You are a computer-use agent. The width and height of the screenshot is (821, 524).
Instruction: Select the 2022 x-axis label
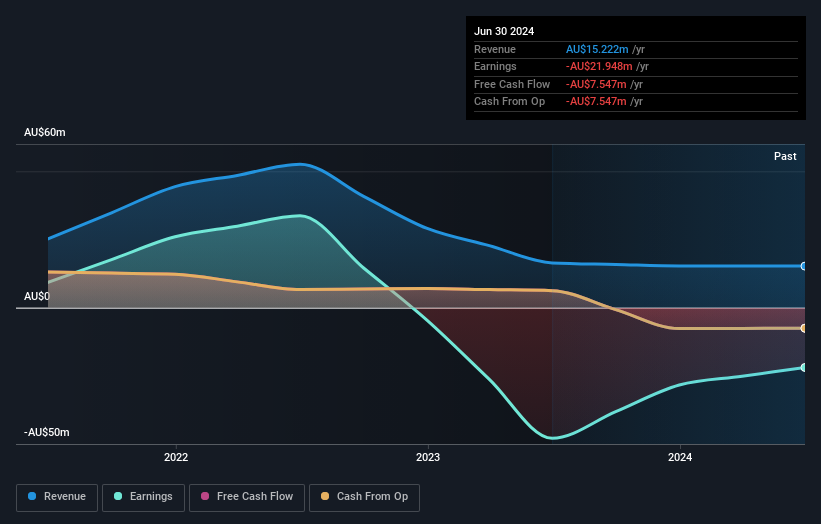(x=176, y=457)
